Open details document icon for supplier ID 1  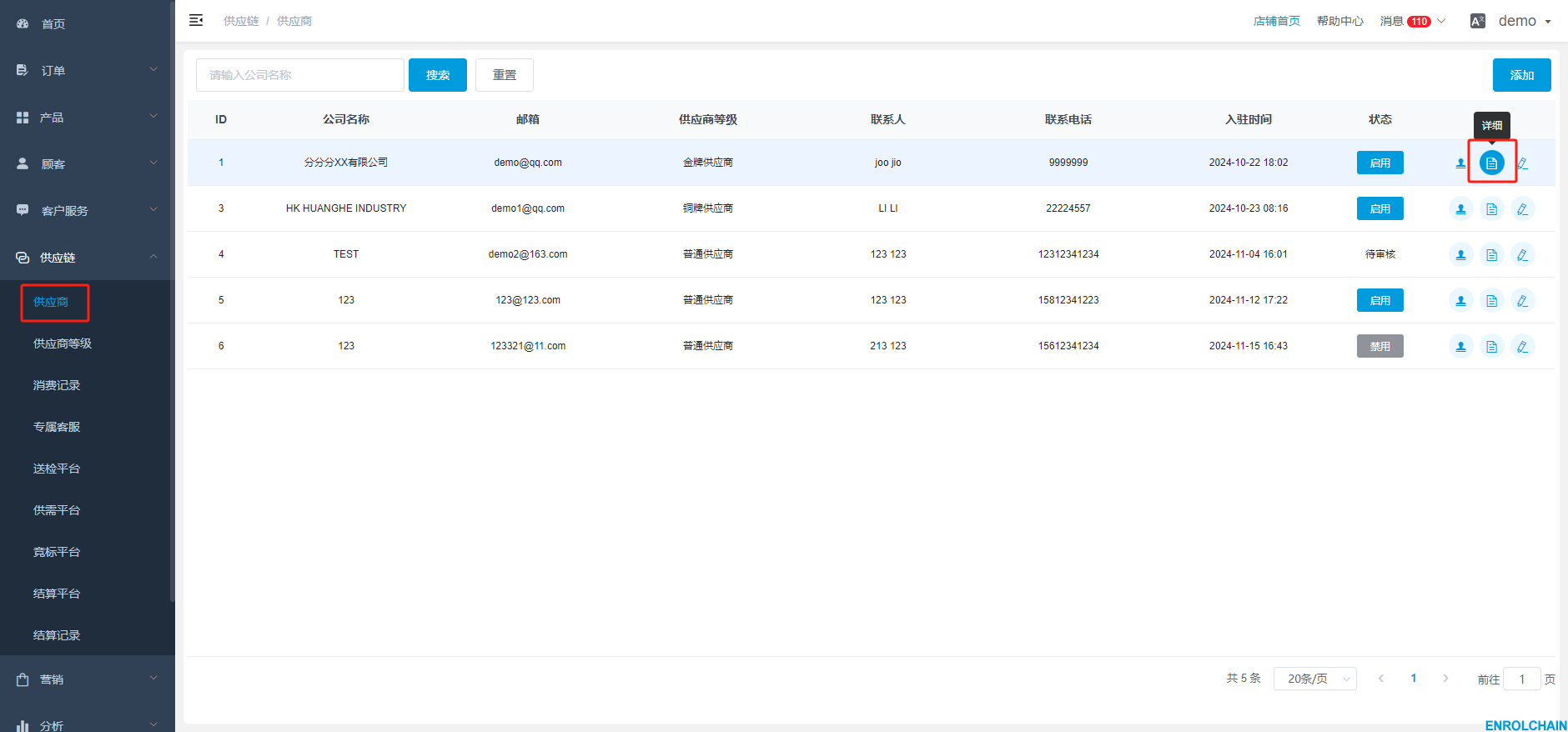click(1492, 163)
